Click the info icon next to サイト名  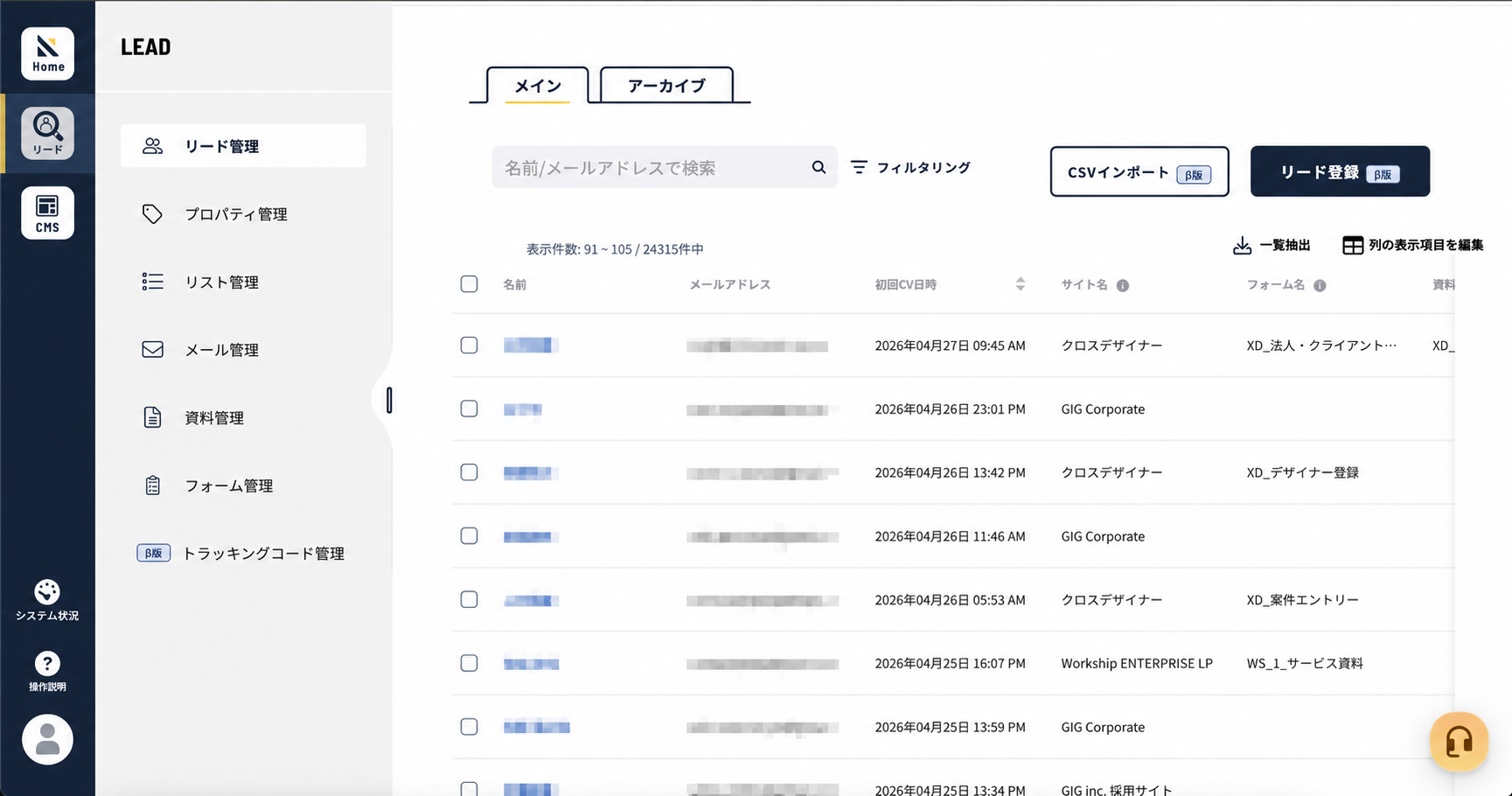point(1123,285)
